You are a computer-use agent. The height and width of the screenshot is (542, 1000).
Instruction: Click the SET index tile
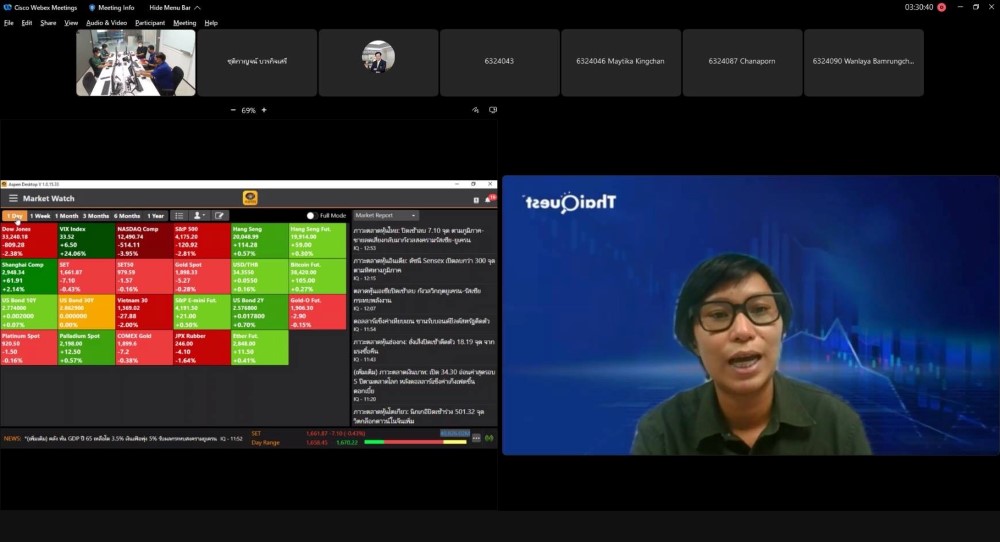click(86, 276)
